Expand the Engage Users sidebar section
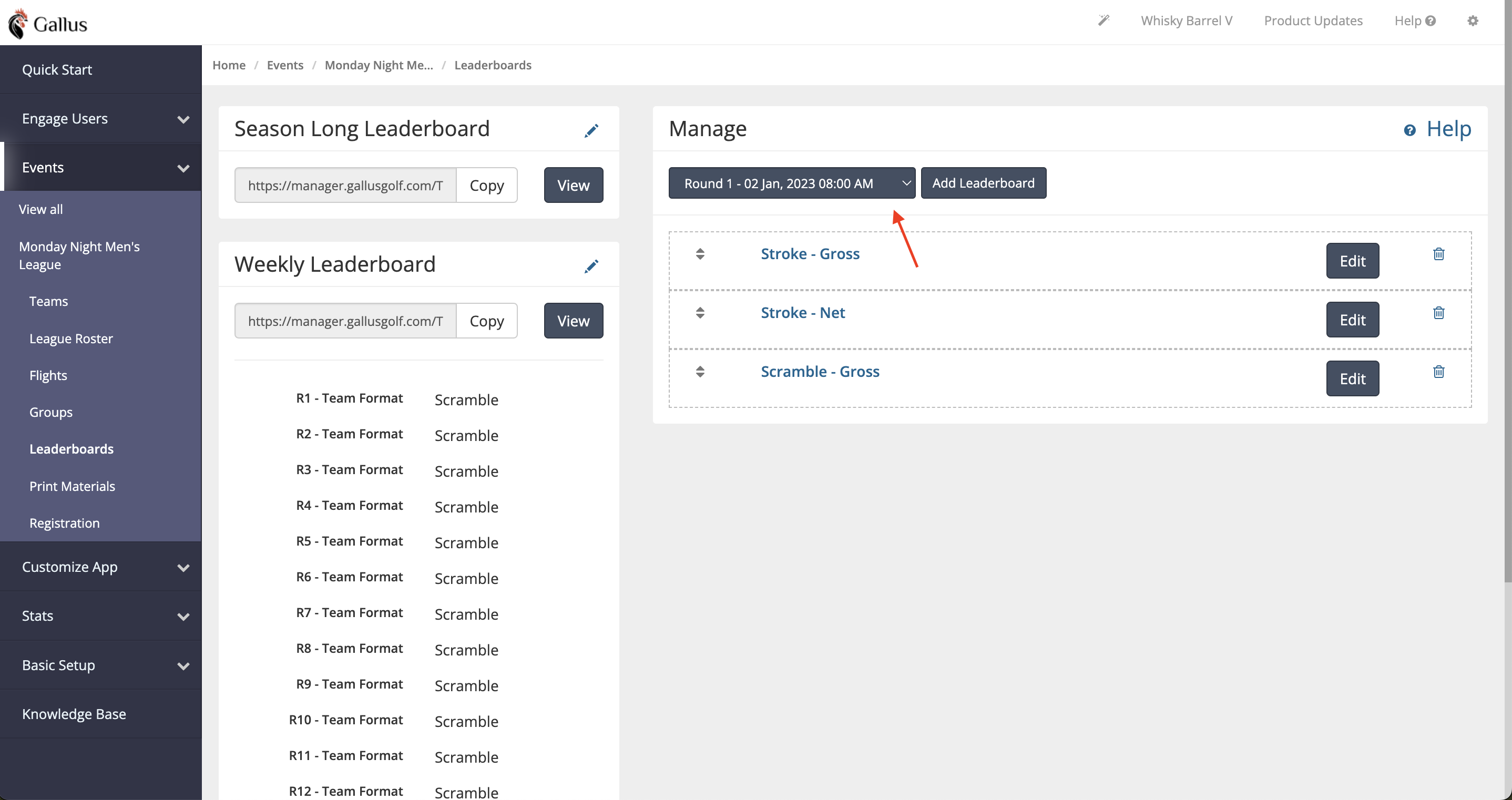Image resolution: width=1512 pixels, height=800 pixels. pyautogui.click(x=101, y=119)
